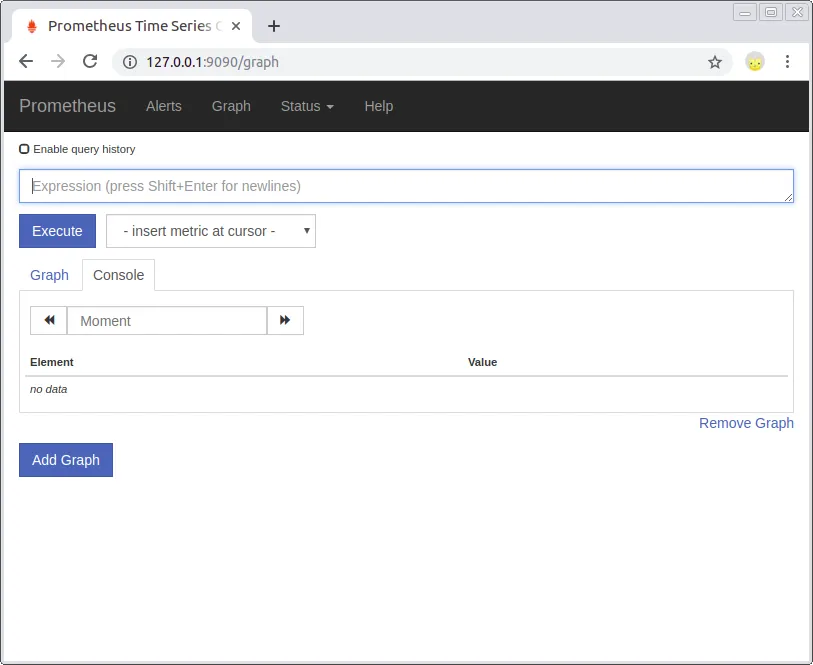Click the Prometheus brand title

pyautogui.click(x=67, y=106)
